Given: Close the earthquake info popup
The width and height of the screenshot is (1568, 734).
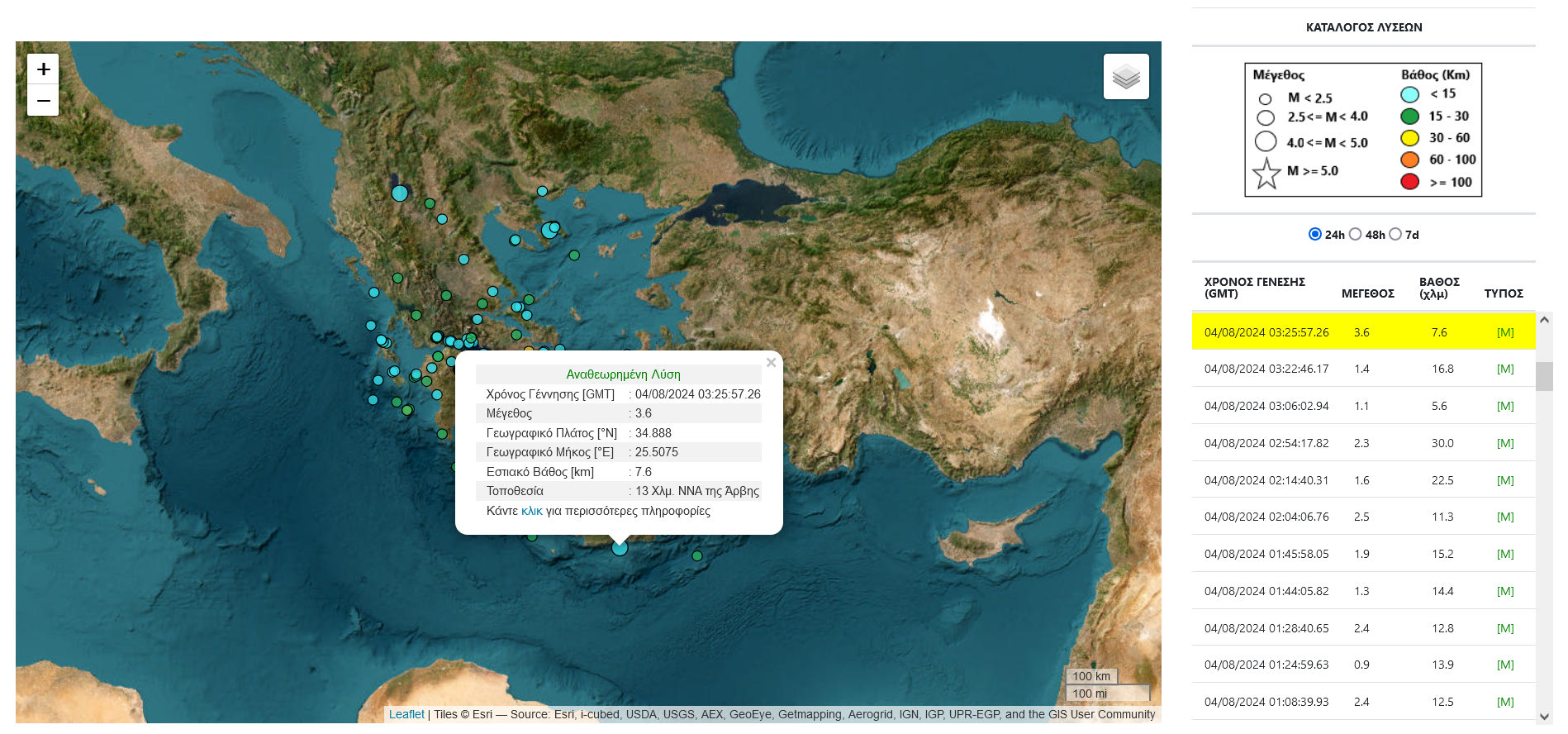Looking at the screenshot, I should [x=771, y=363].
